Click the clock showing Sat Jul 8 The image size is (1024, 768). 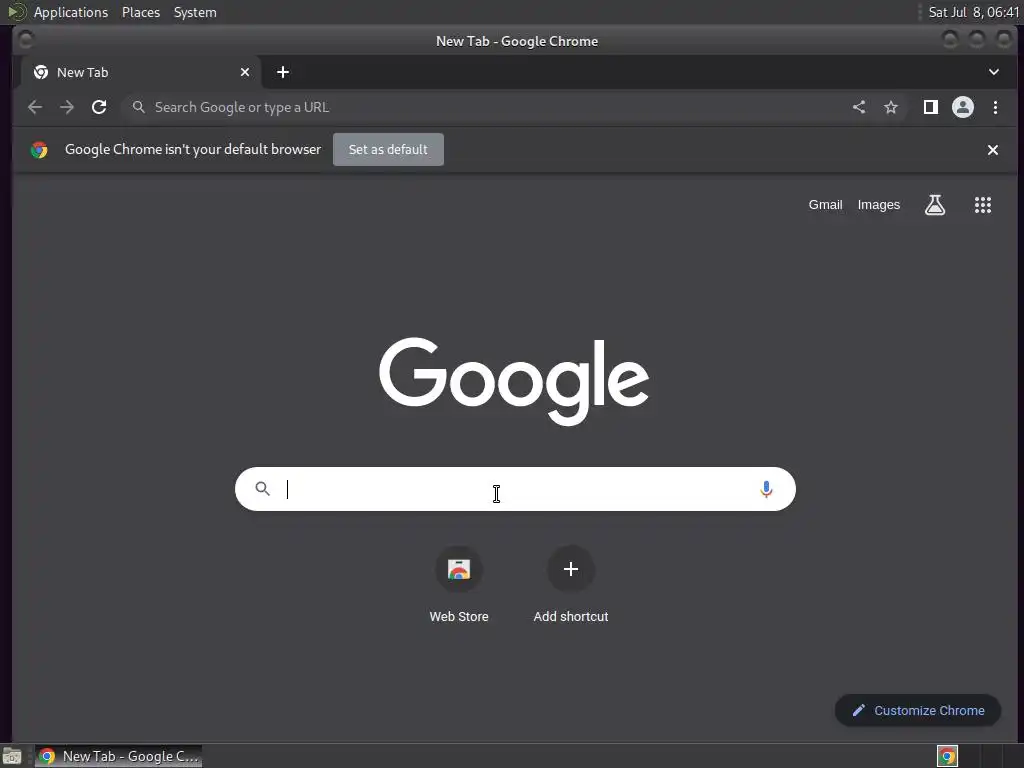click(x=973, y=12)
